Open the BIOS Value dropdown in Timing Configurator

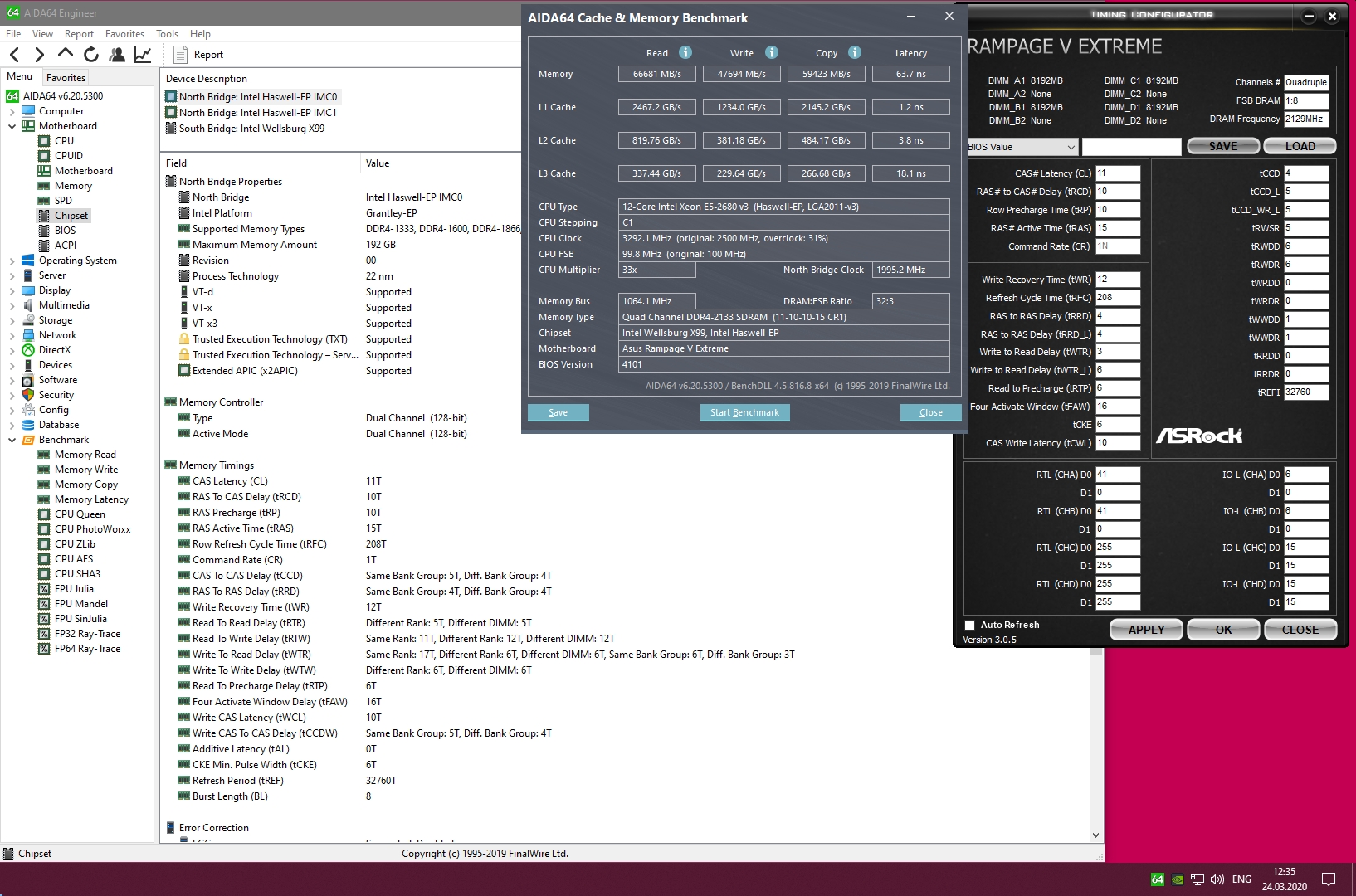coord(1022,147)
